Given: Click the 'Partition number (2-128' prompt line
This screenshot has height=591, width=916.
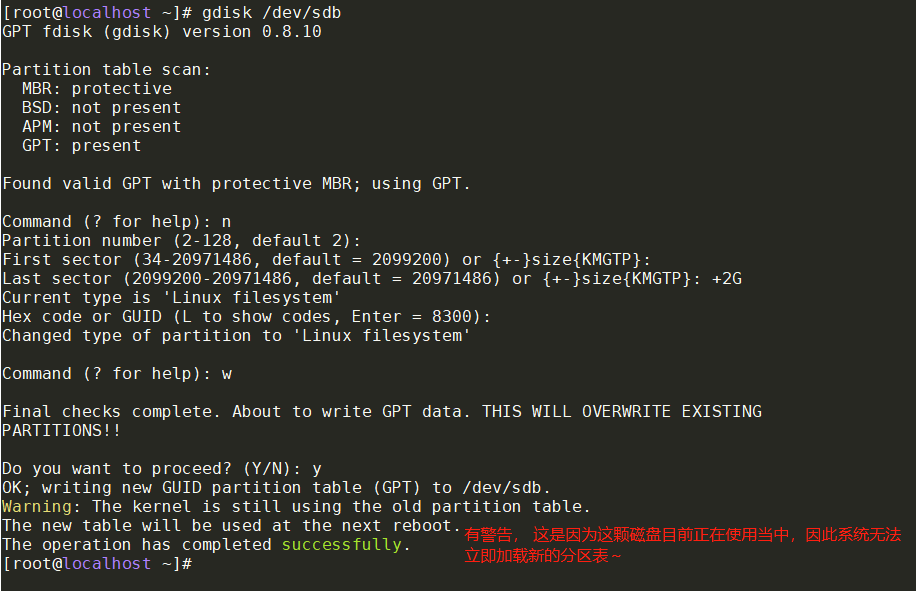Looking at the screenshot, I should [182, 241].
